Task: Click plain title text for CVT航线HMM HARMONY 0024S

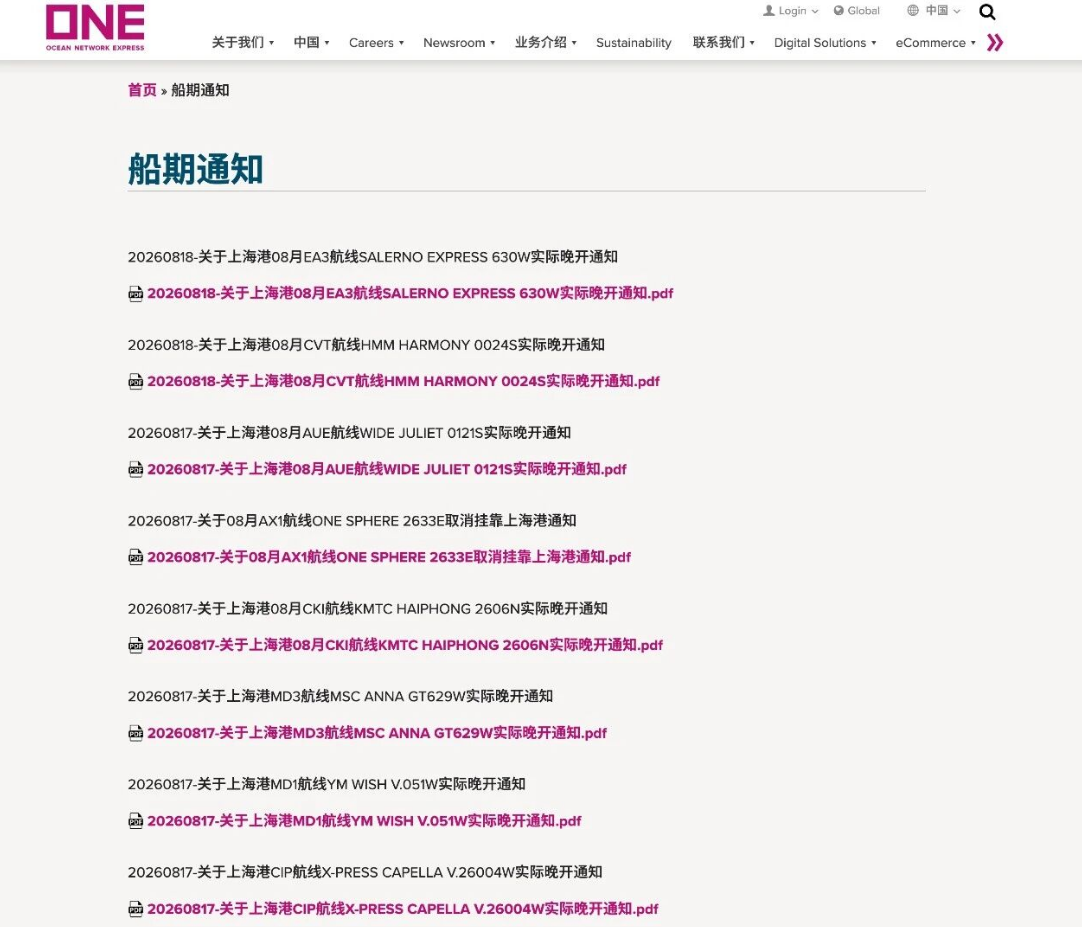Action: click(366, 344)
